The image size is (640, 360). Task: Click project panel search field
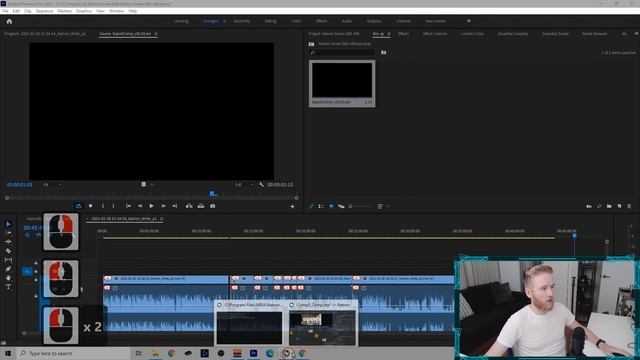pyautogui.click(x=342, y=52)
